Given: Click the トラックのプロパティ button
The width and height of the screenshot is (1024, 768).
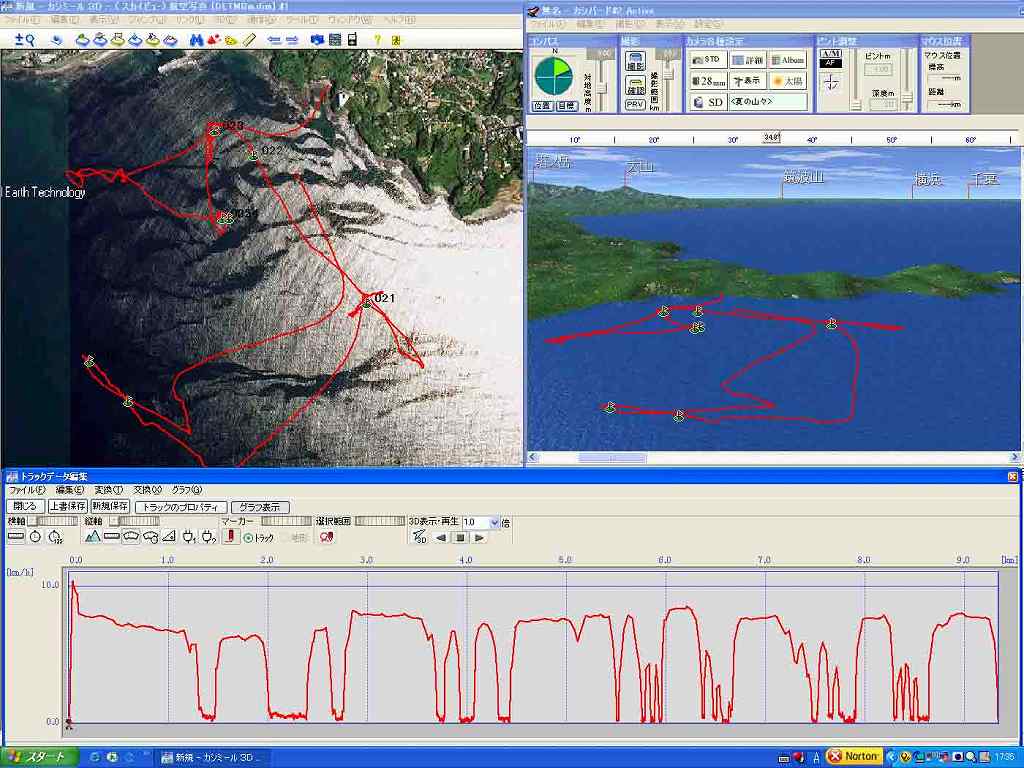Looking at the screenshot, I should [180, 507].
